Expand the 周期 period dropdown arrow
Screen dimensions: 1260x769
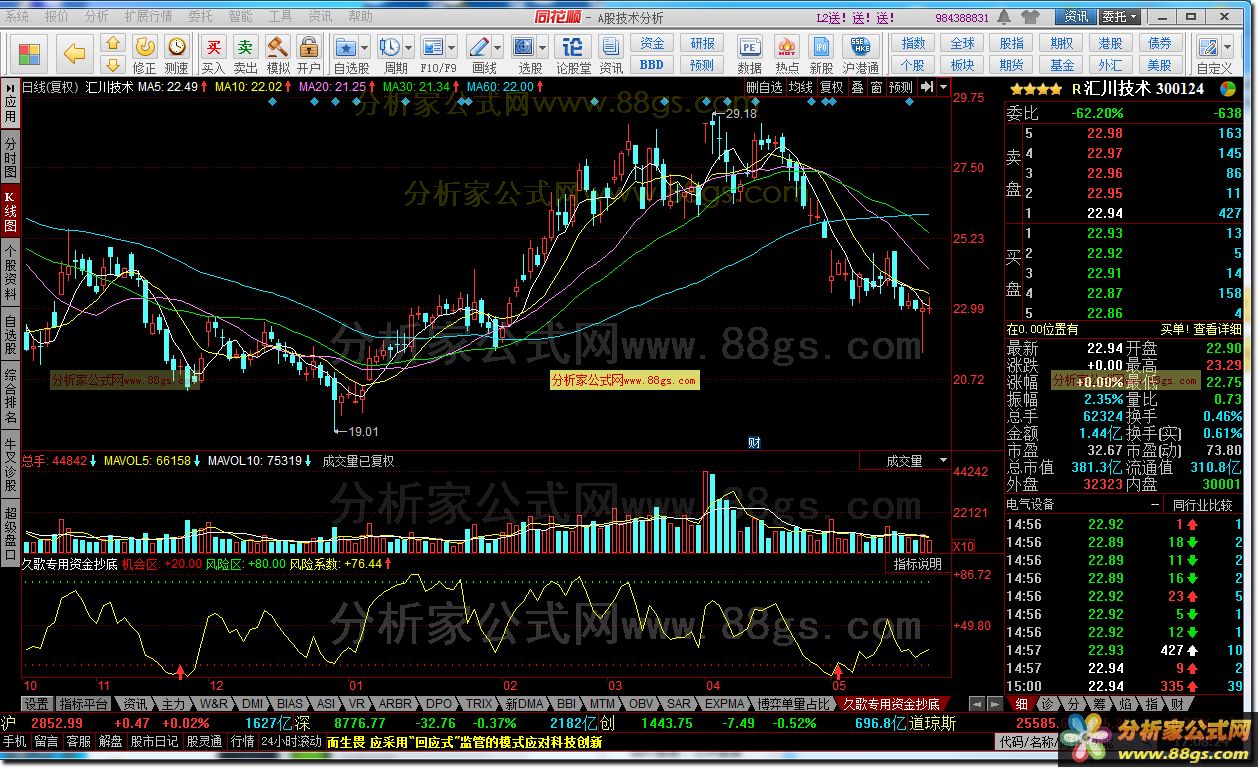click(x=409, y=47)
